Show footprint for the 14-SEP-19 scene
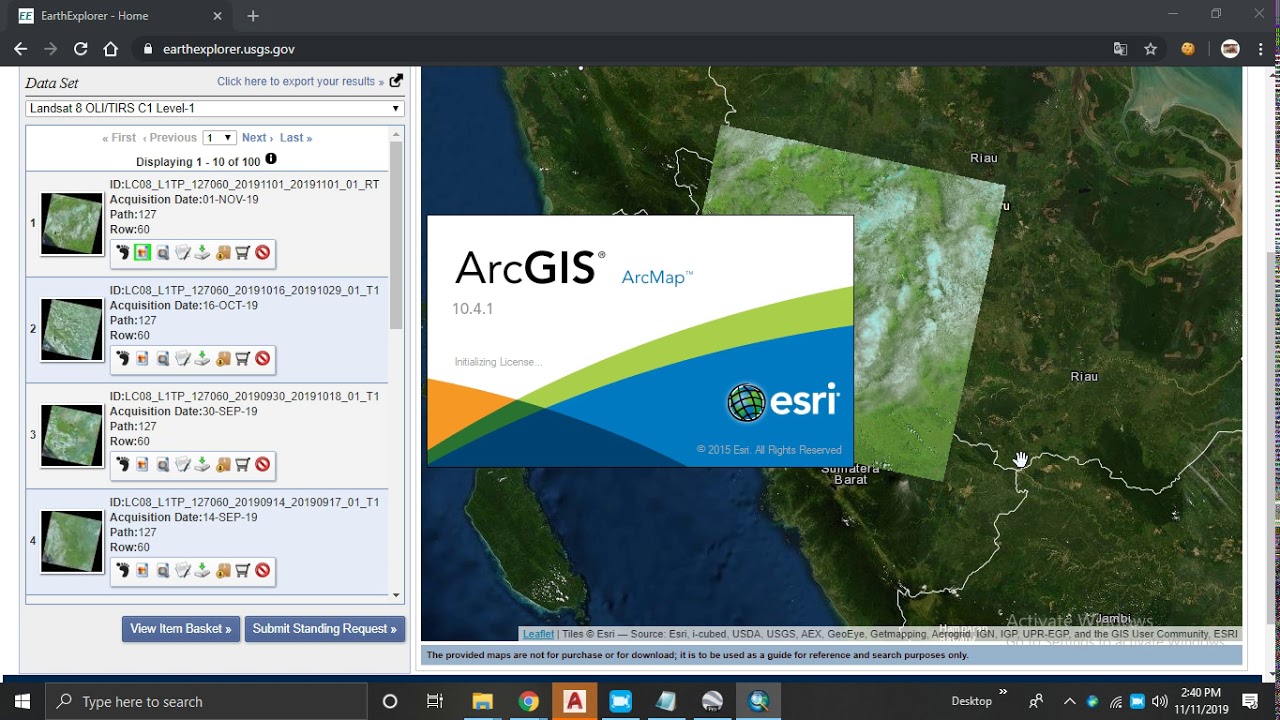1280x720 pixels. click(x=122, y=571)
